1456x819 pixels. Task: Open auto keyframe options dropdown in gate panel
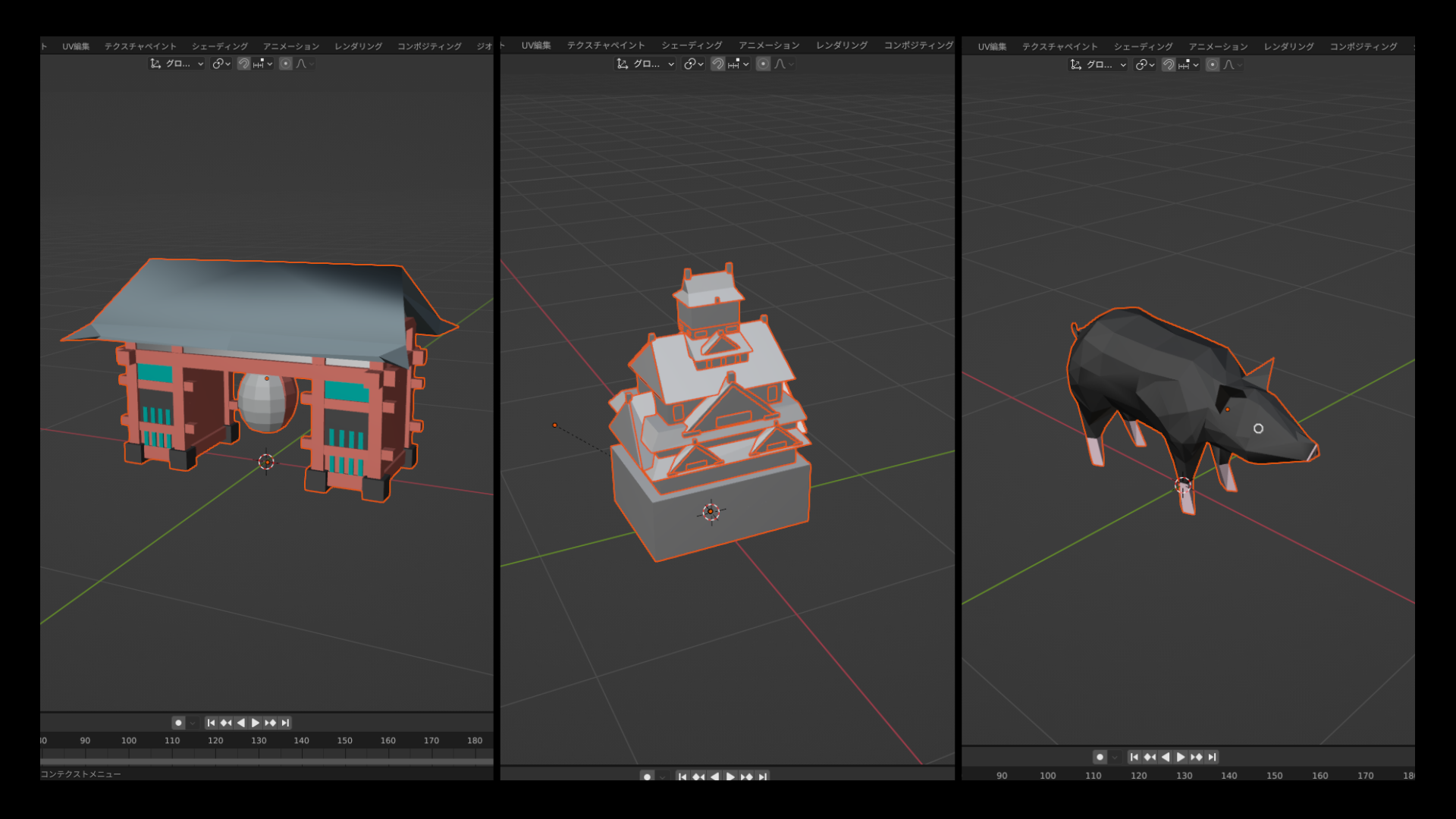point(193,723)
